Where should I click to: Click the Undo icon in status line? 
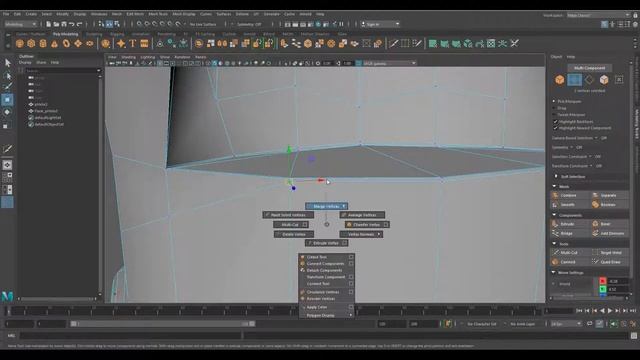(72, 24)
